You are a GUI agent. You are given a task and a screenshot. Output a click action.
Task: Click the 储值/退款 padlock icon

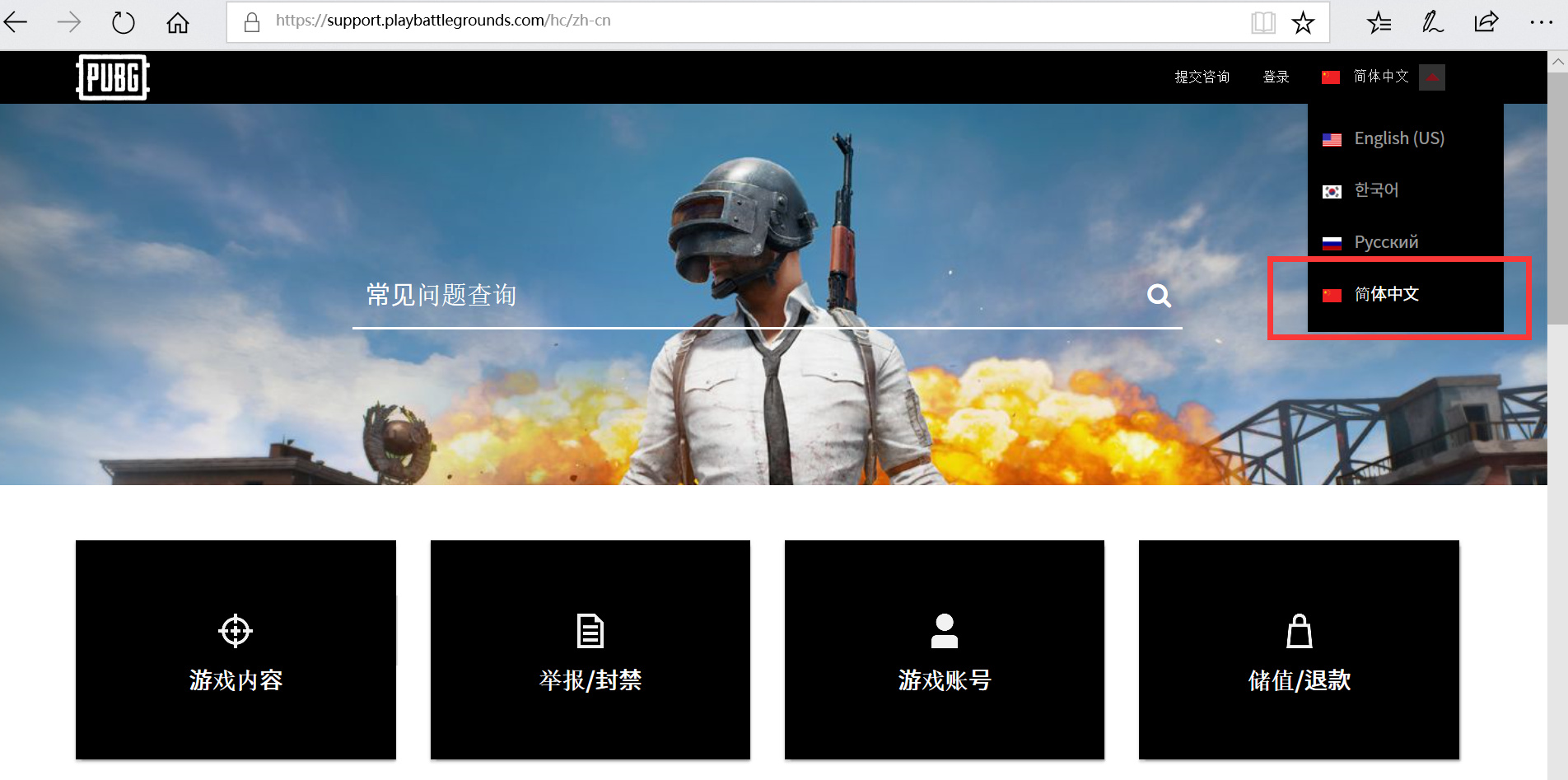[1298, 630]
